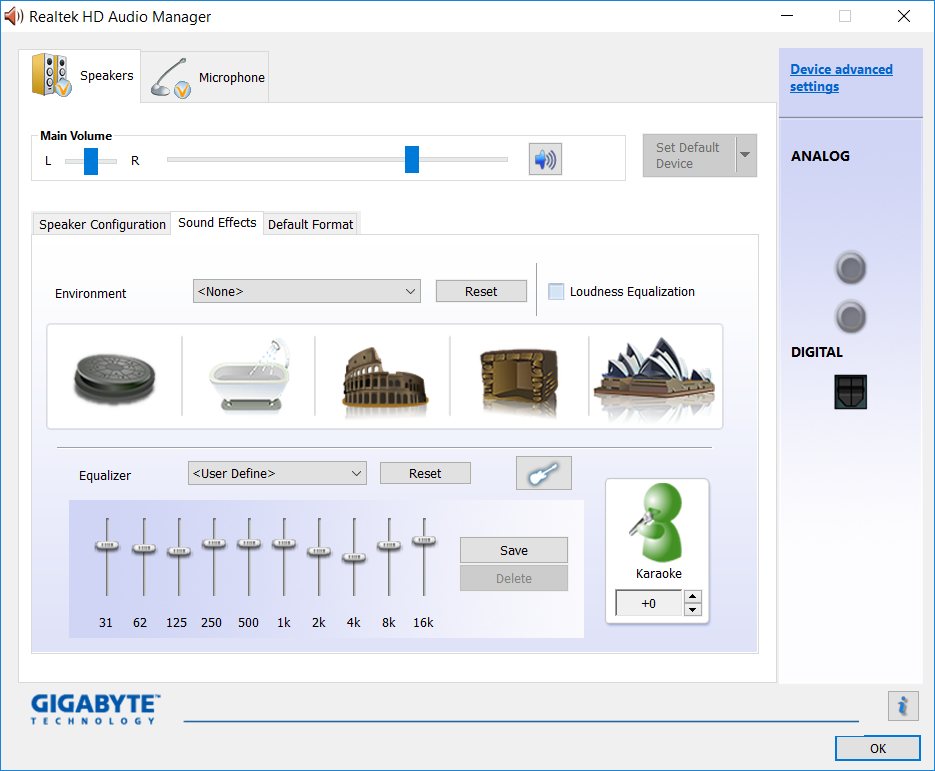Click the Equalizer Reset button

point(425,473)
